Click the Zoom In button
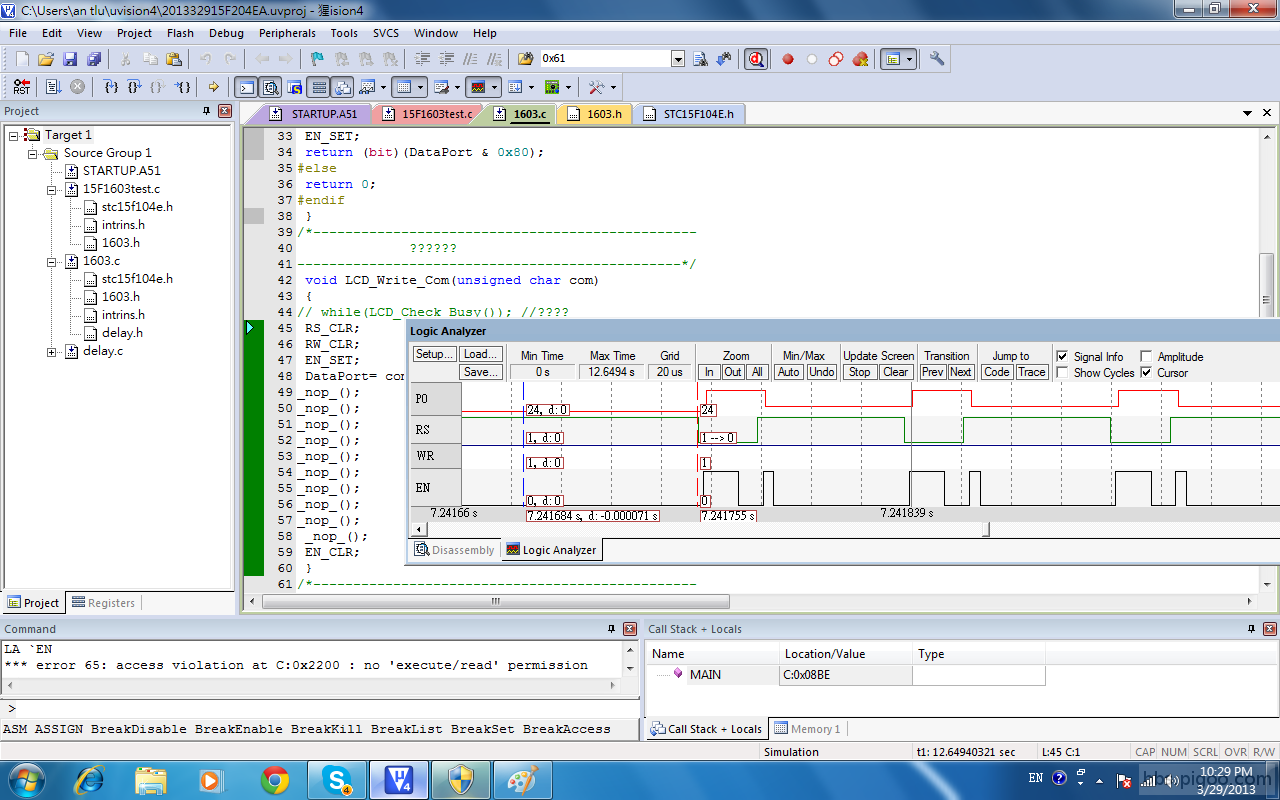 pos(709,372)
